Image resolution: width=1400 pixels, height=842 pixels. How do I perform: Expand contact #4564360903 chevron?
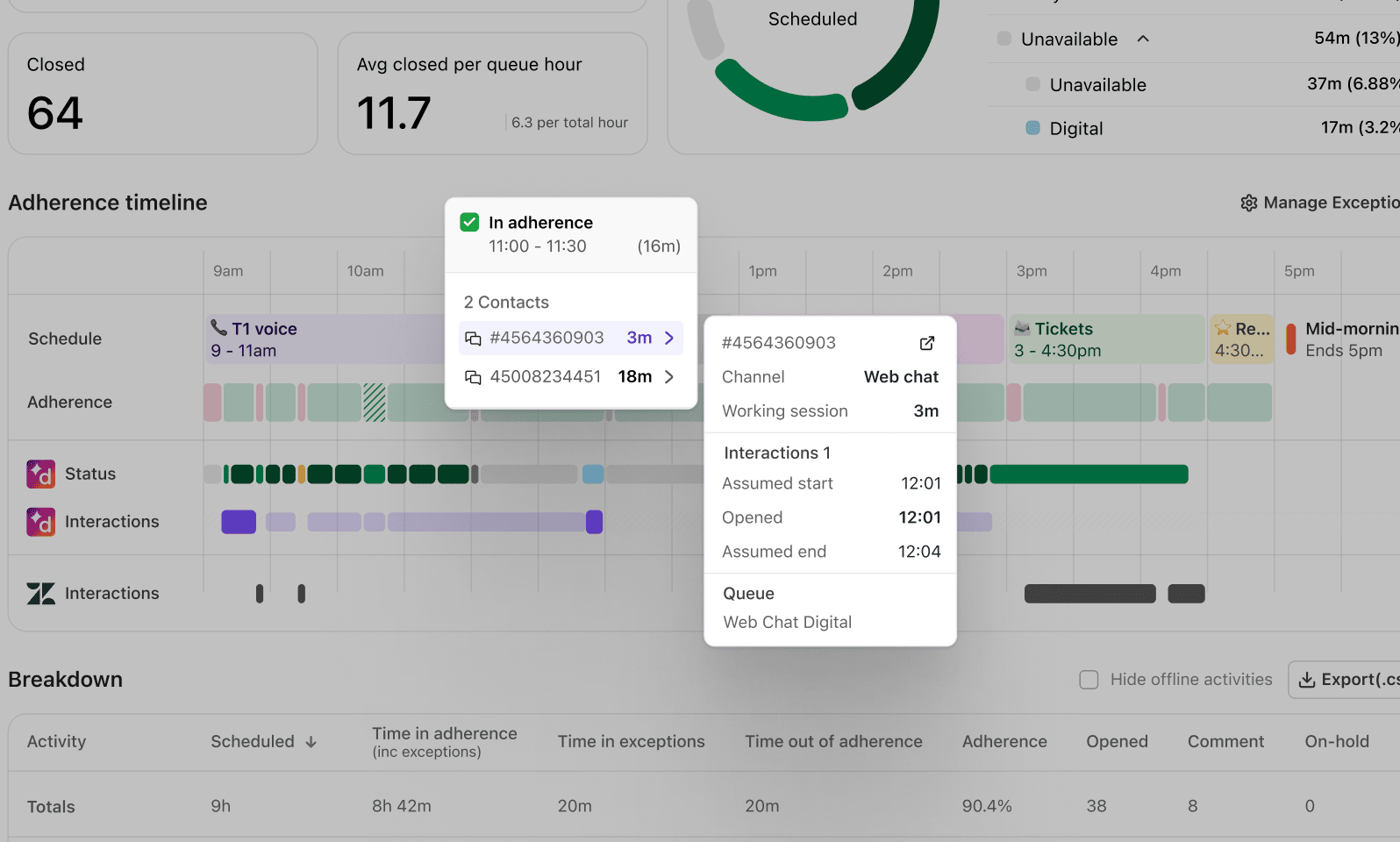click(669, 338)
